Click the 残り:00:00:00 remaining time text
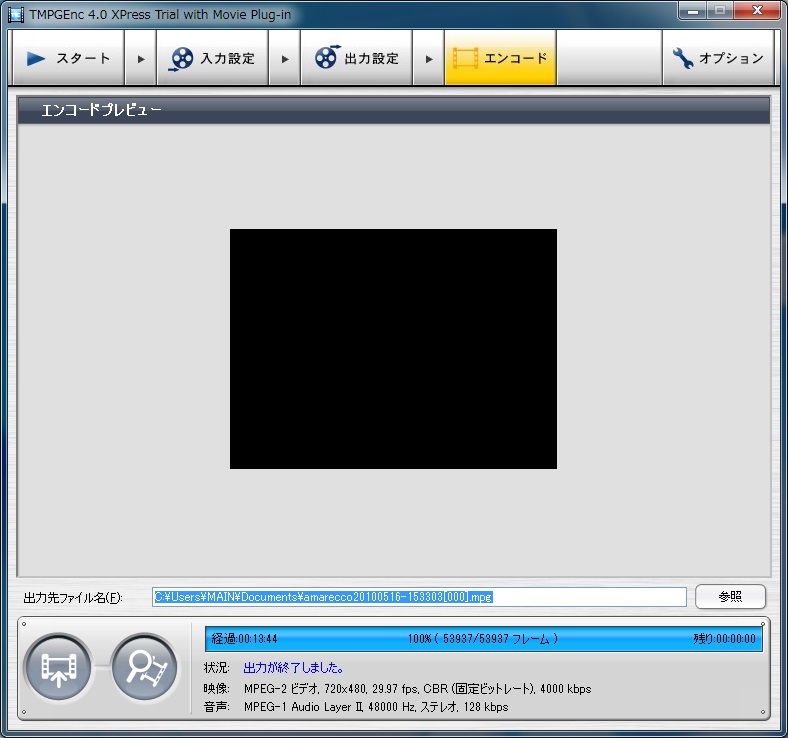Viewport: 788px width, 738px height. [724, 639]
